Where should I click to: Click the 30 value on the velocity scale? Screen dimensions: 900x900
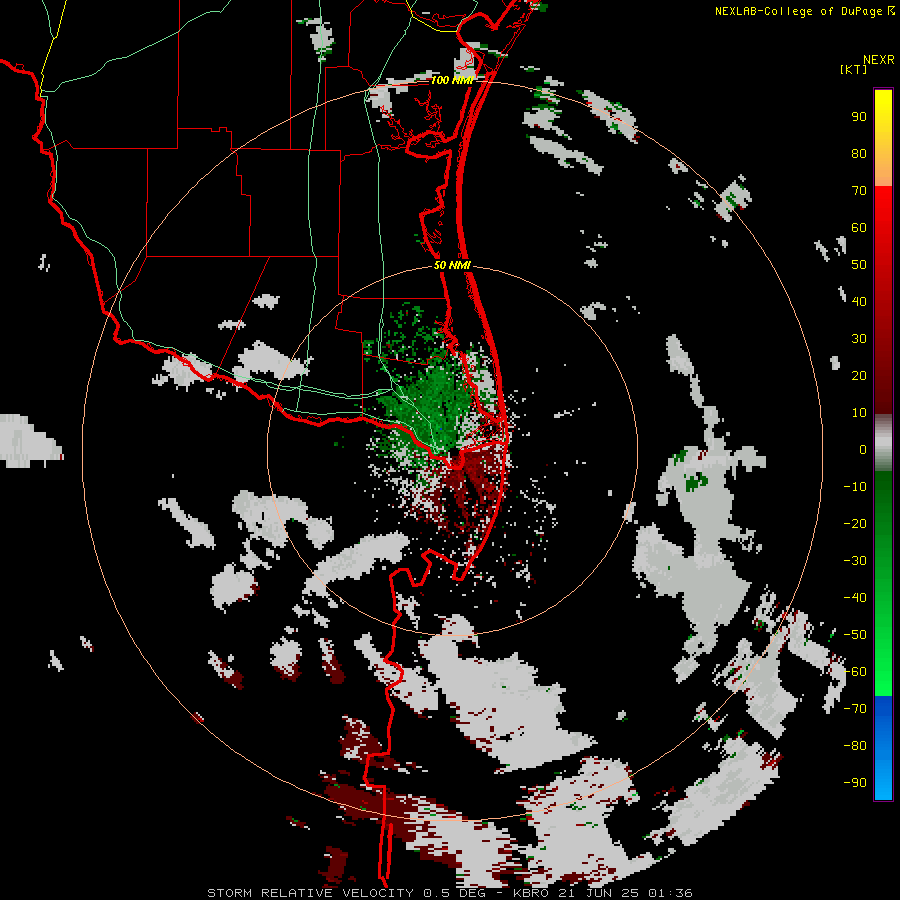(859, 339)
